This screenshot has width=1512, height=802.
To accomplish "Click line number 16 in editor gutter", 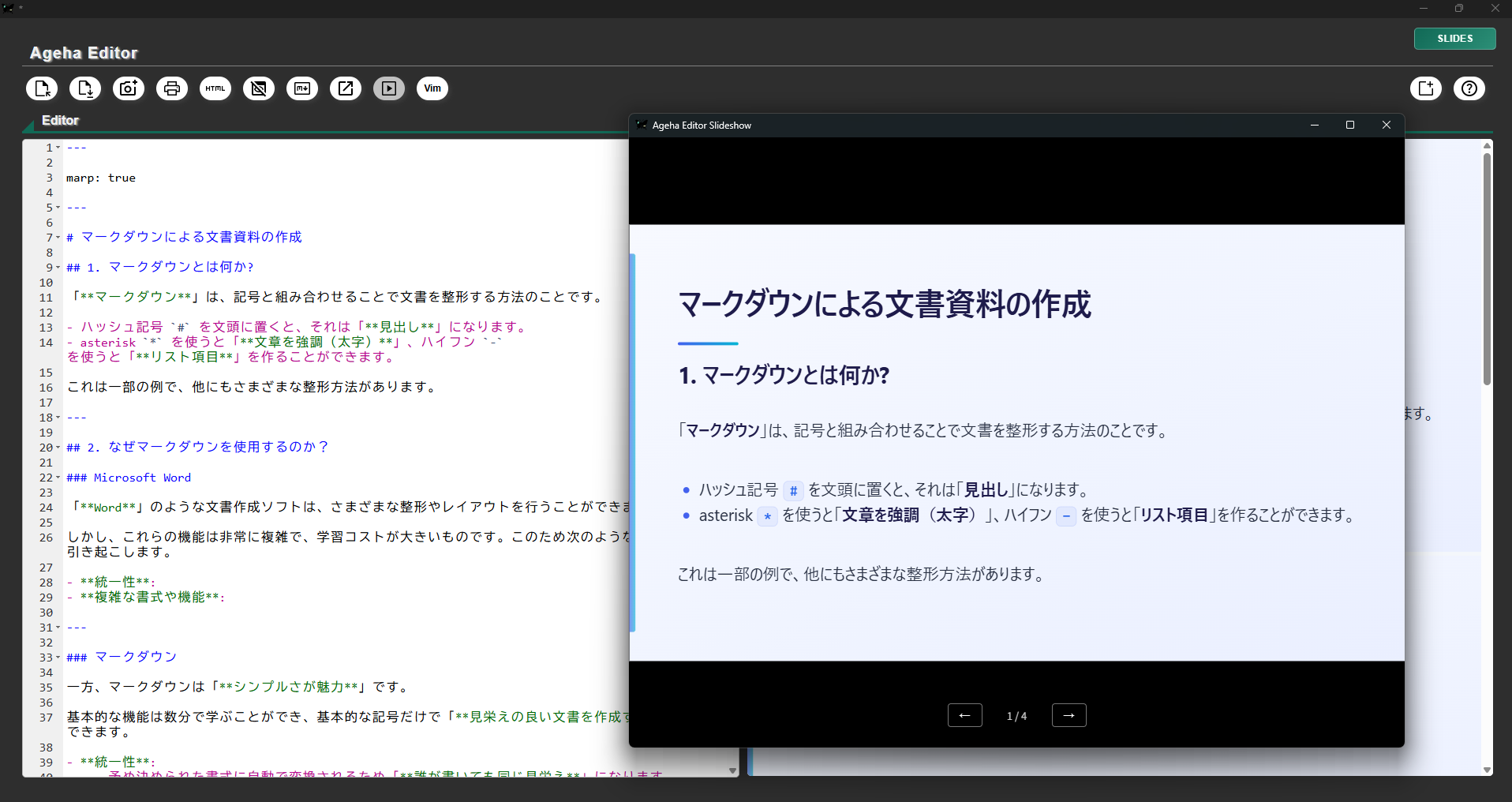I will [x=47, y=388].
